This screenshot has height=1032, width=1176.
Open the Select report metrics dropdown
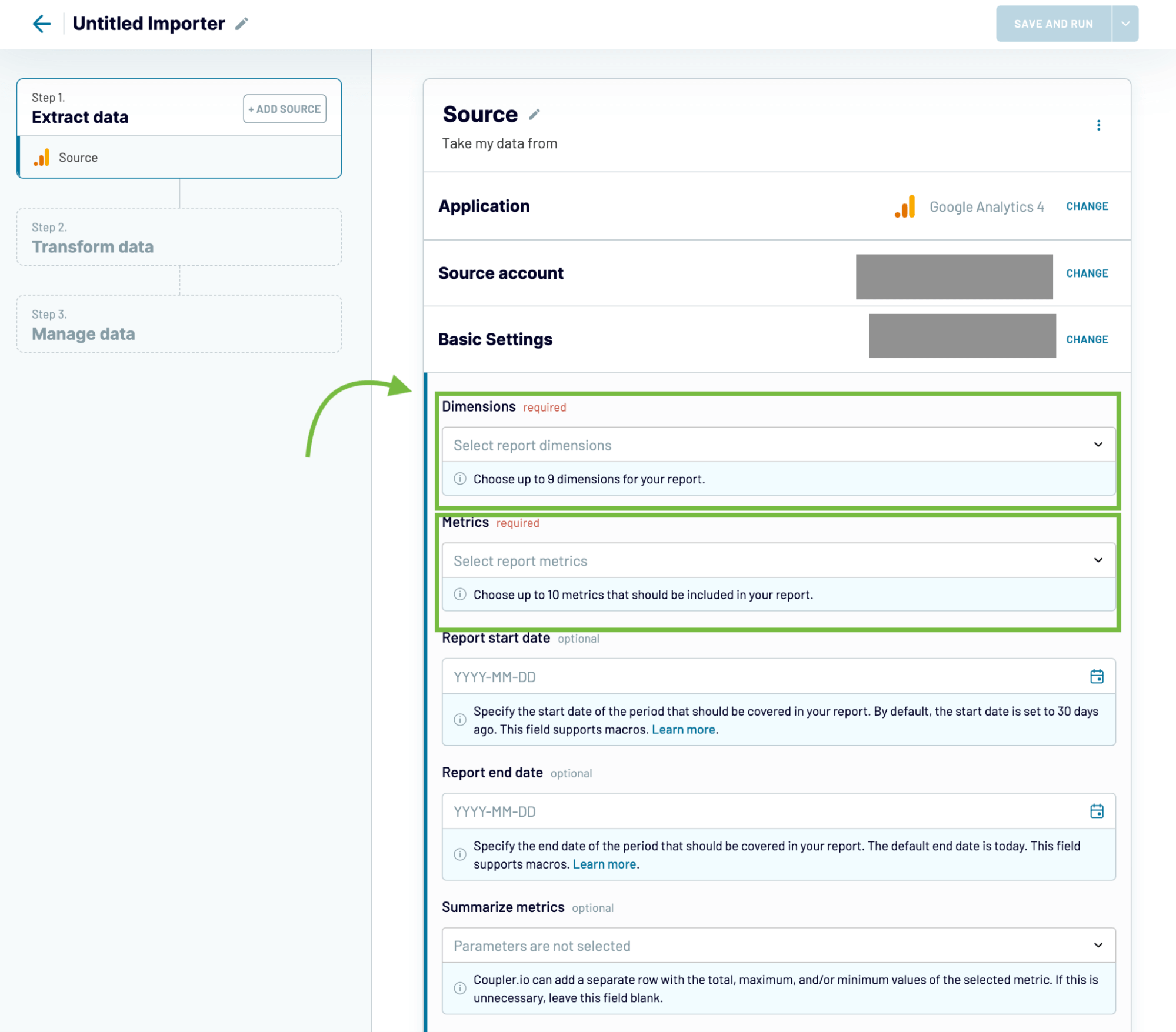777,560
